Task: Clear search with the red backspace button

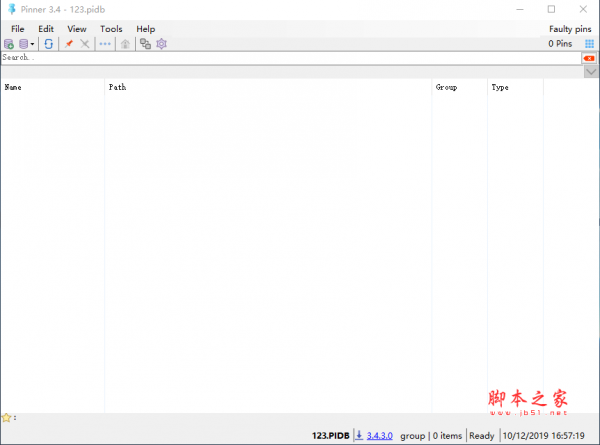Action: [589, 58]
